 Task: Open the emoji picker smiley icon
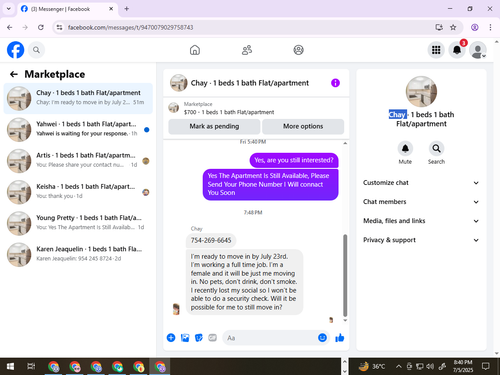[322, 338]
